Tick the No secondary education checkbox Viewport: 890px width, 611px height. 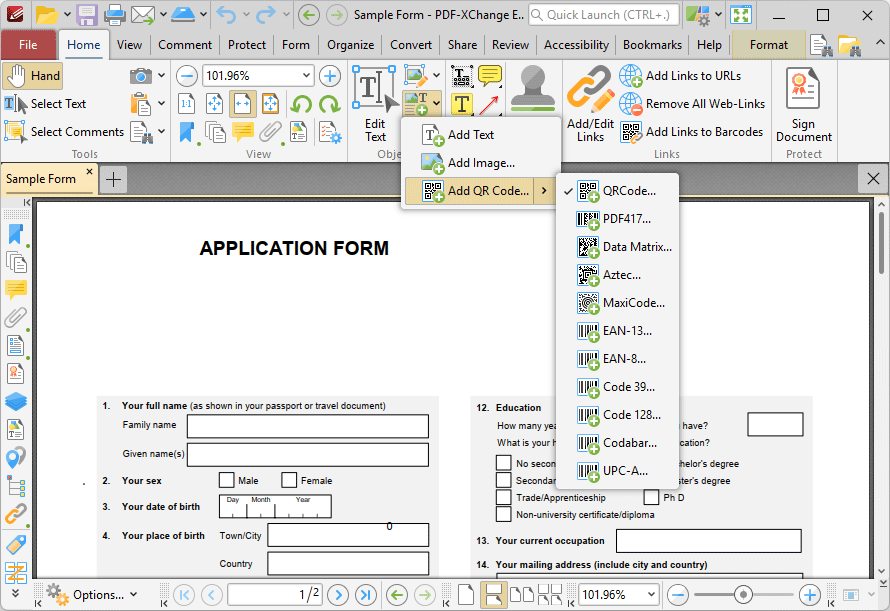(x=503, y=463)
